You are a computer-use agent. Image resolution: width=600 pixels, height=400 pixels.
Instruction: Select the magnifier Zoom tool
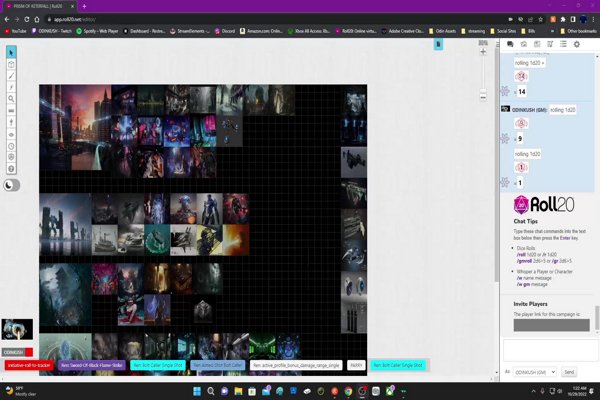click(11, 99)
